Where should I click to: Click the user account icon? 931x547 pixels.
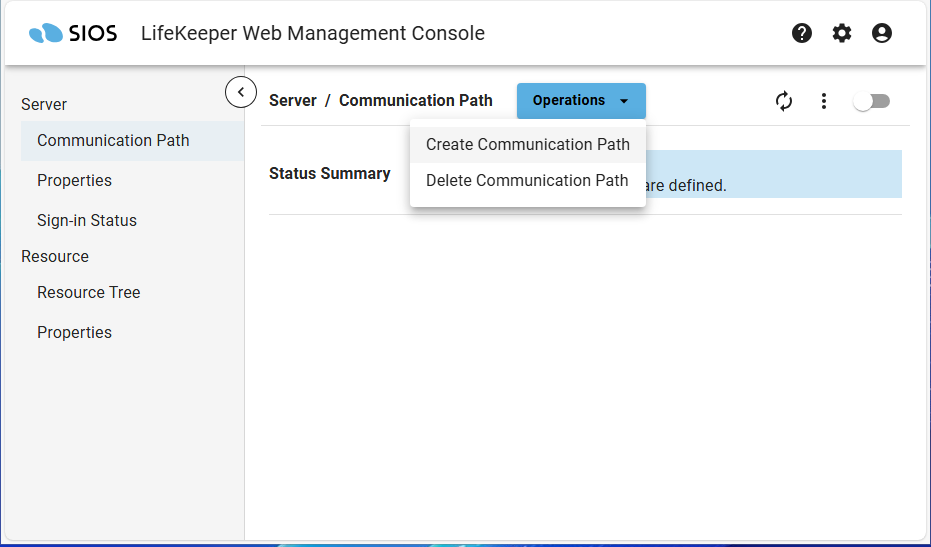(x=882, y=33)
